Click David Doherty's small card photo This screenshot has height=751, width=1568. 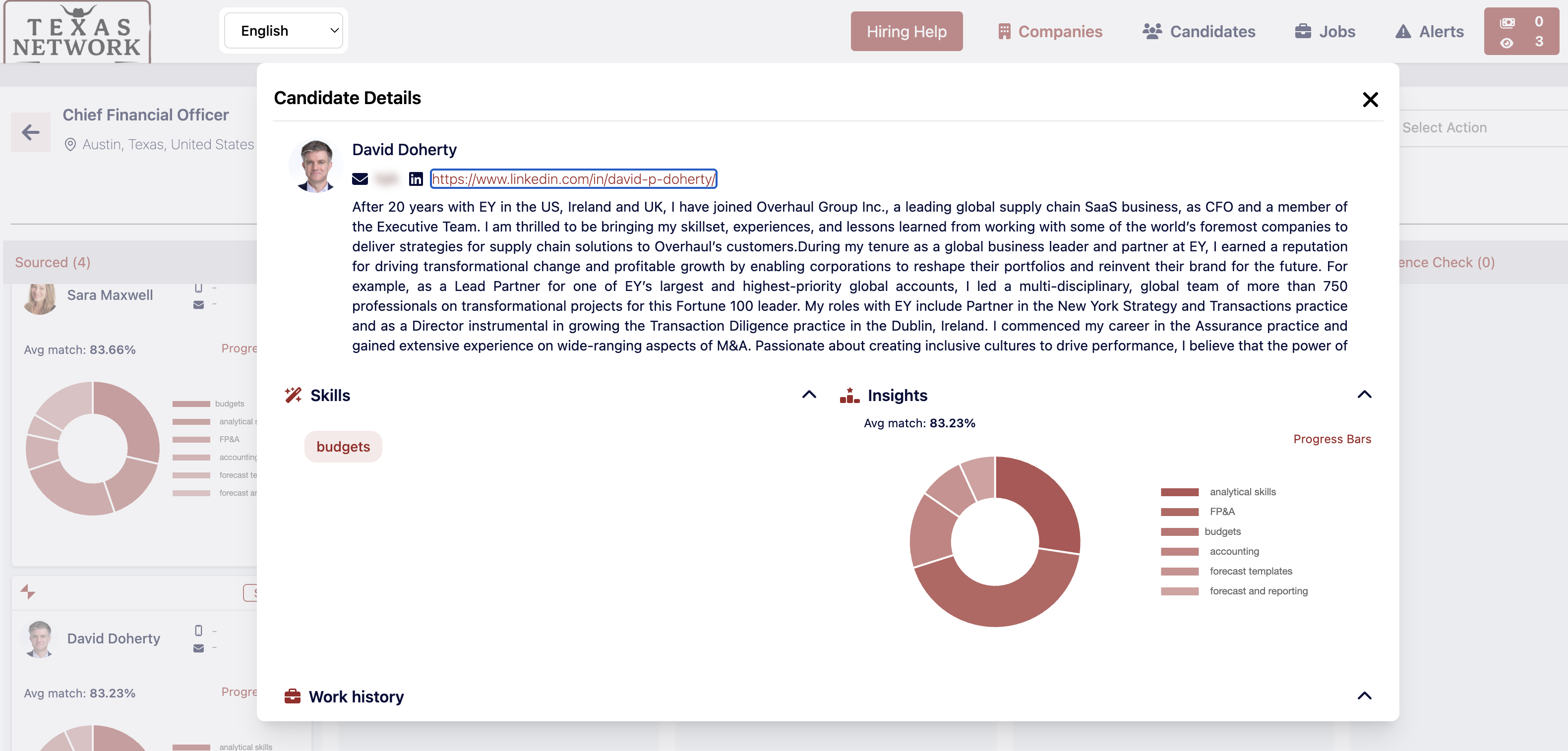pyautogui.click(x=40, y=638)
